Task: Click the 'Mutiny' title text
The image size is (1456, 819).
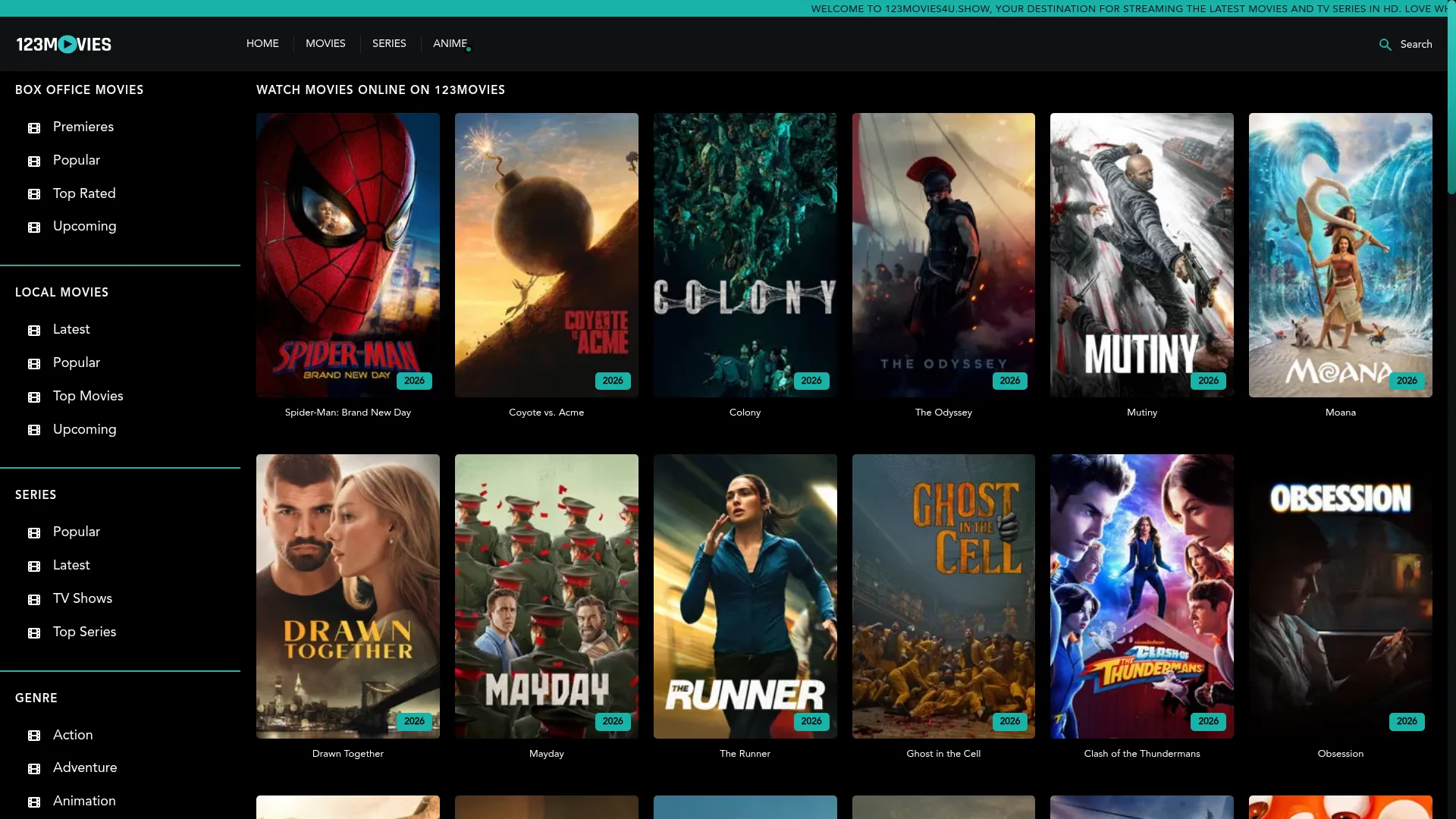Action: click(1142, 413)
